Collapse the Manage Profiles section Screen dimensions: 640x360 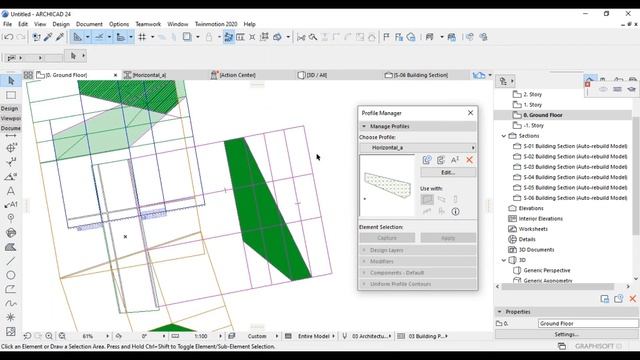click(x=418, y=126)
